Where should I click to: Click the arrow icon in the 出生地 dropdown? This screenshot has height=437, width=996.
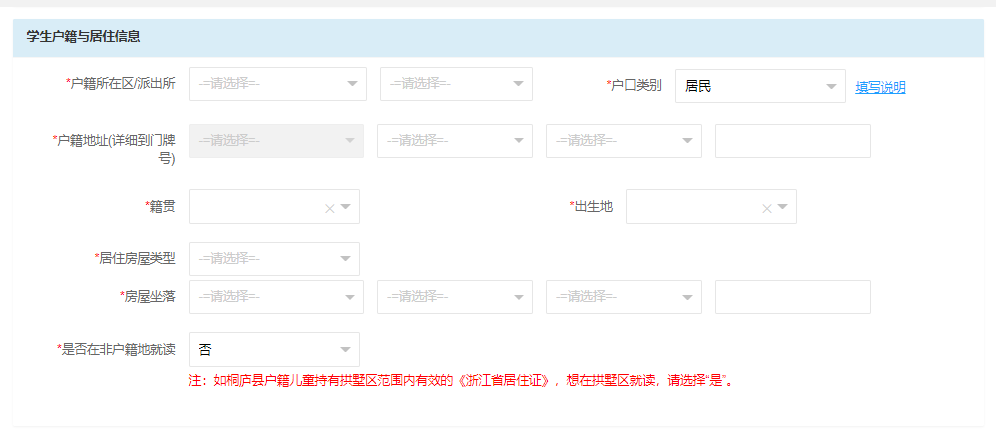click(783, 207)
